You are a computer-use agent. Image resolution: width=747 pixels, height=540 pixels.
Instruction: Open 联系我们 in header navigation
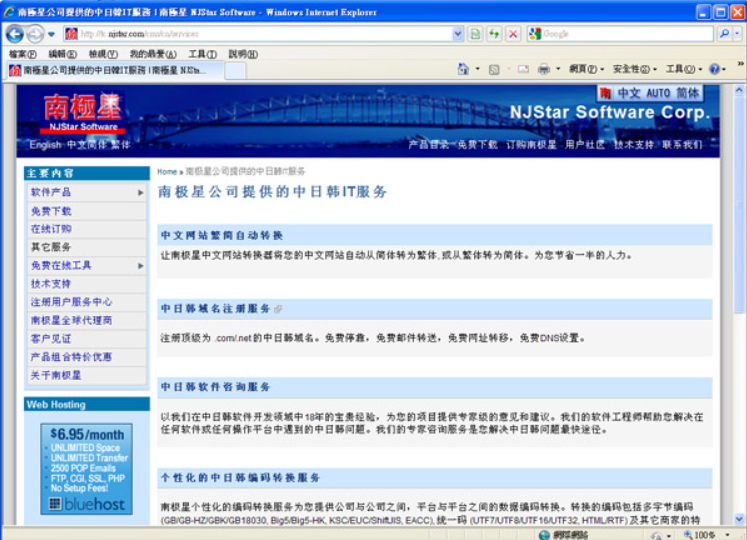(682, 145)
